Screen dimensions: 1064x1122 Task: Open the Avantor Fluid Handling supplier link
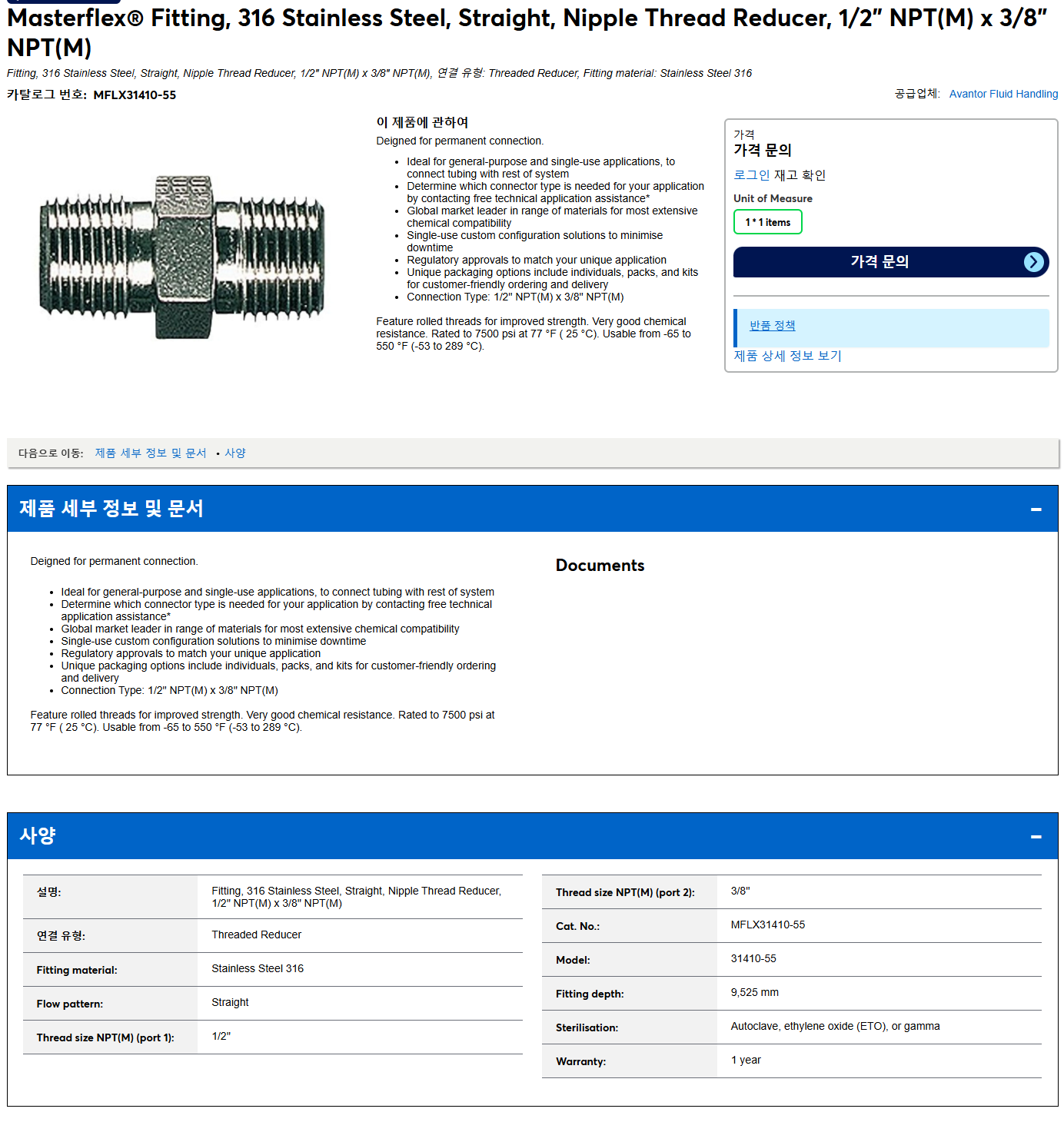pos(1003,94)
